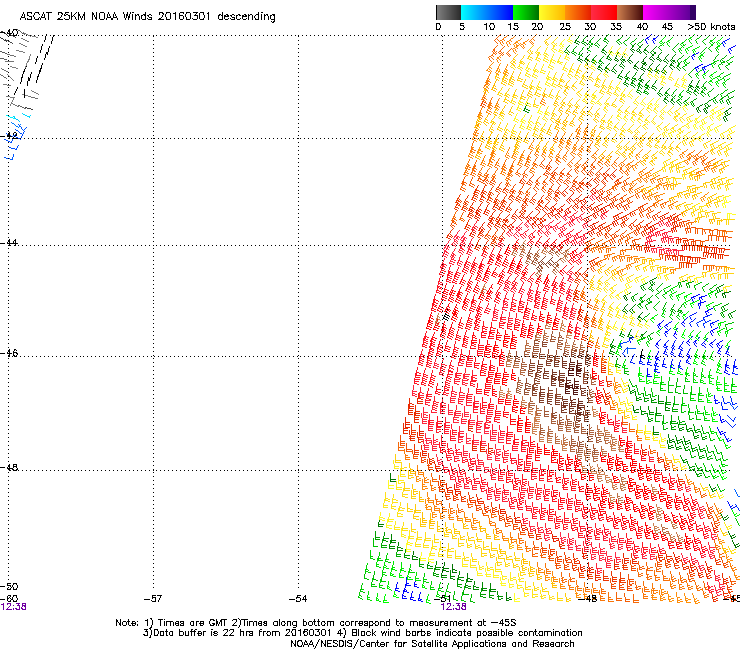The image size is (740, 650).
Task: Click the light blue wind barbs near -42 latitude
Action: [x=18, y=137]
